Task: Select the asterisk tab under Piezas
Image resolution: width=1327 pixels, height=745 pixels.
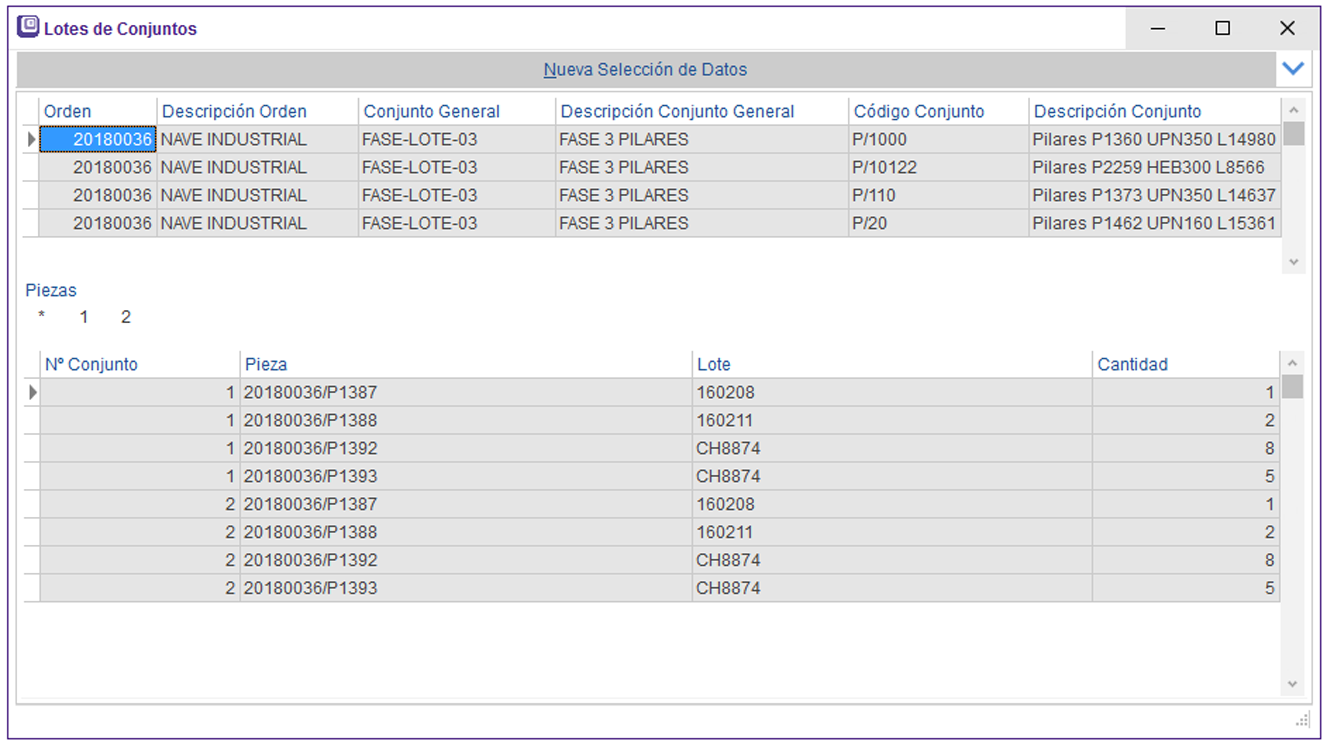Action: pyautogui.click(x=41, y=317)
